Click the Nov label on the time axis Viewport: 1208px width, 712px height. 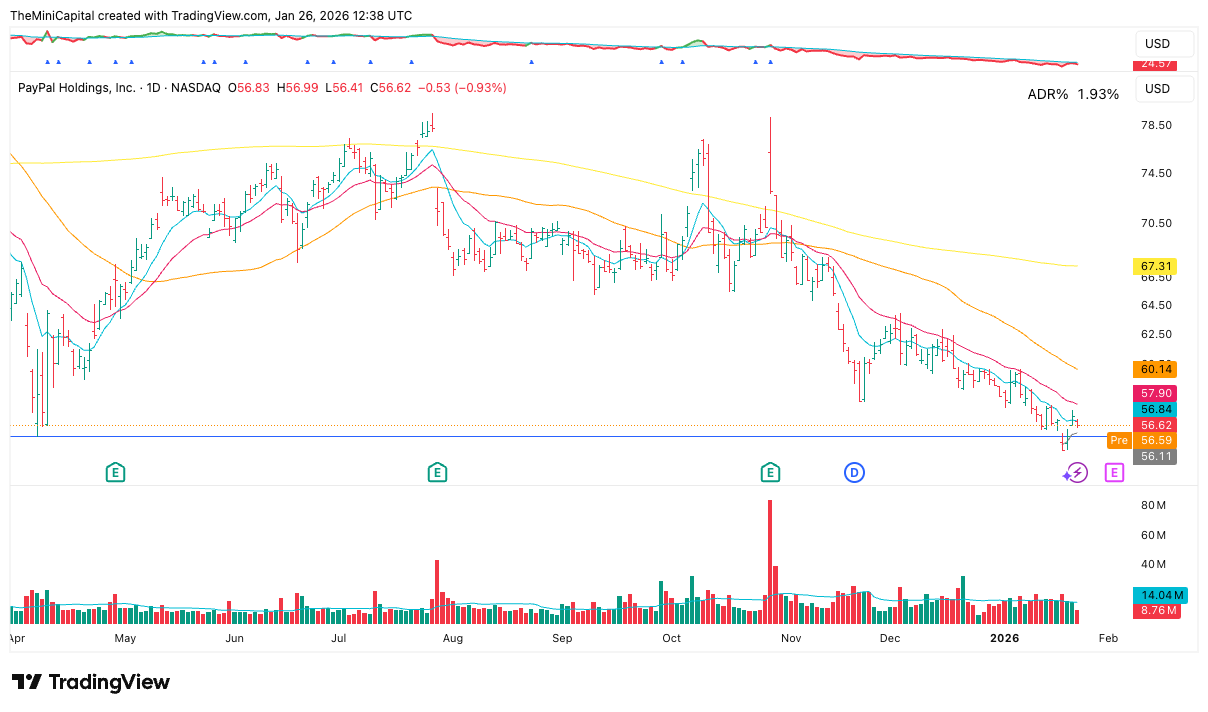tap(791, 637)
